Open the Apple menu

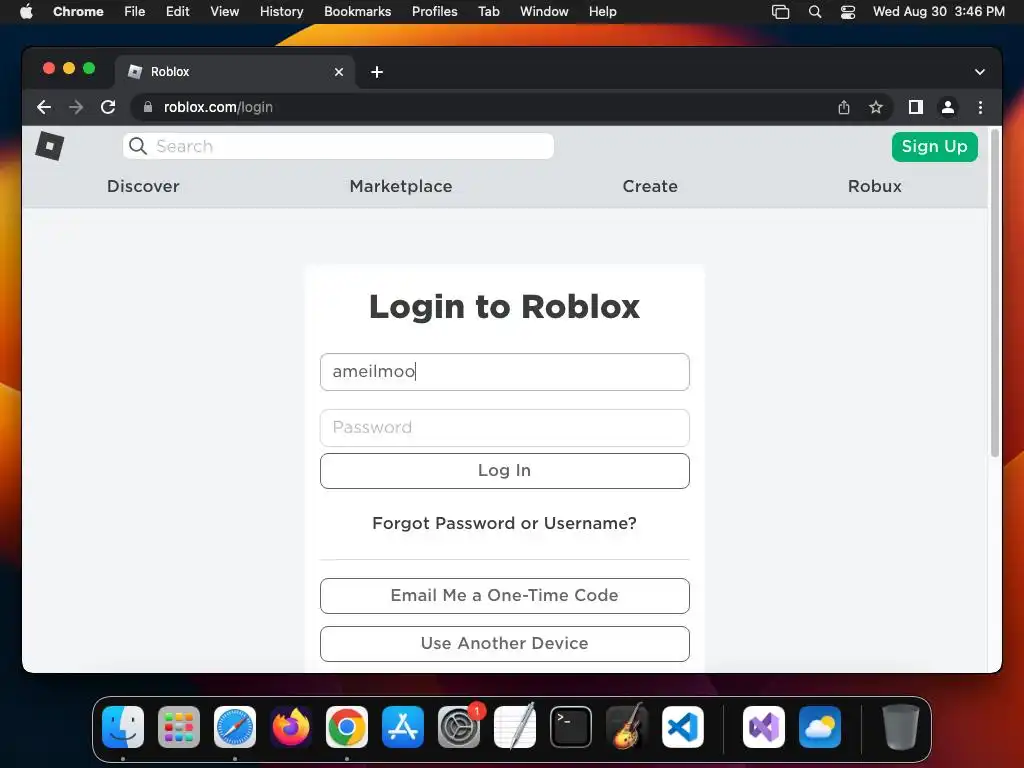point(26,12)
